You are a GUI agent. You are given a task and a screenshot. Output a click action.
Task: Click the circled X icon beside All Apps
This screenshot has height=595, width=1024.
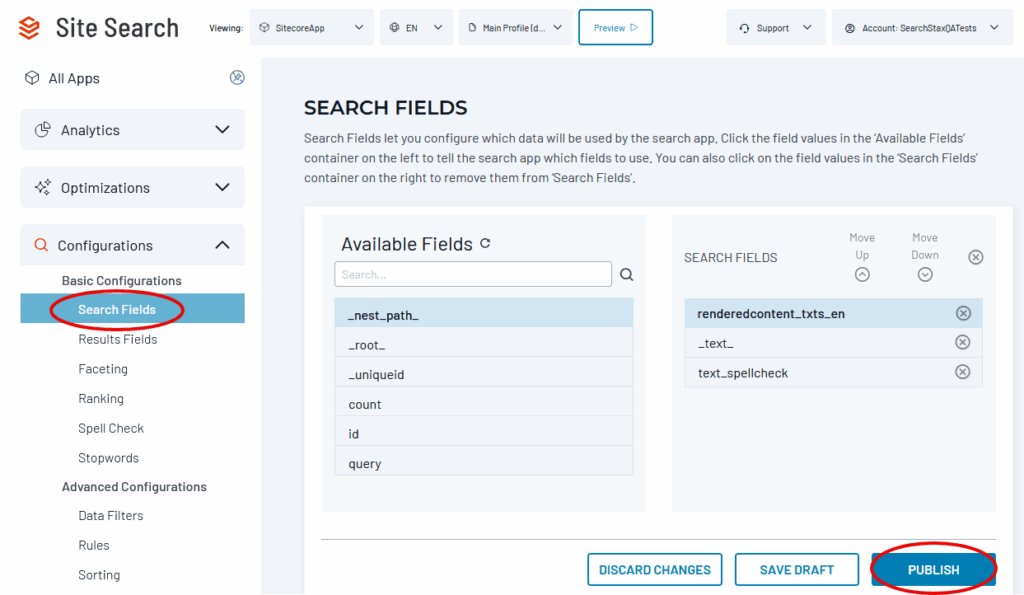[x=237, y=77]
